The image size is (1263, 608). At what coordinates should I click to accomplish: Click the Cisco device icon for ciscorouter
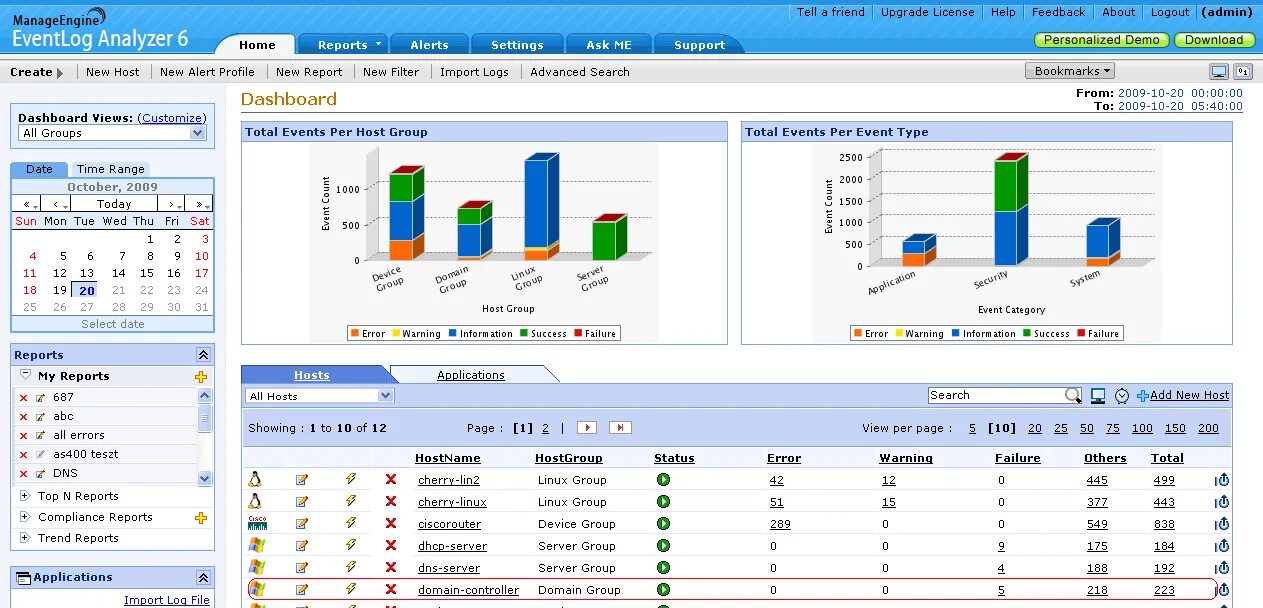(x=257, y=523)
